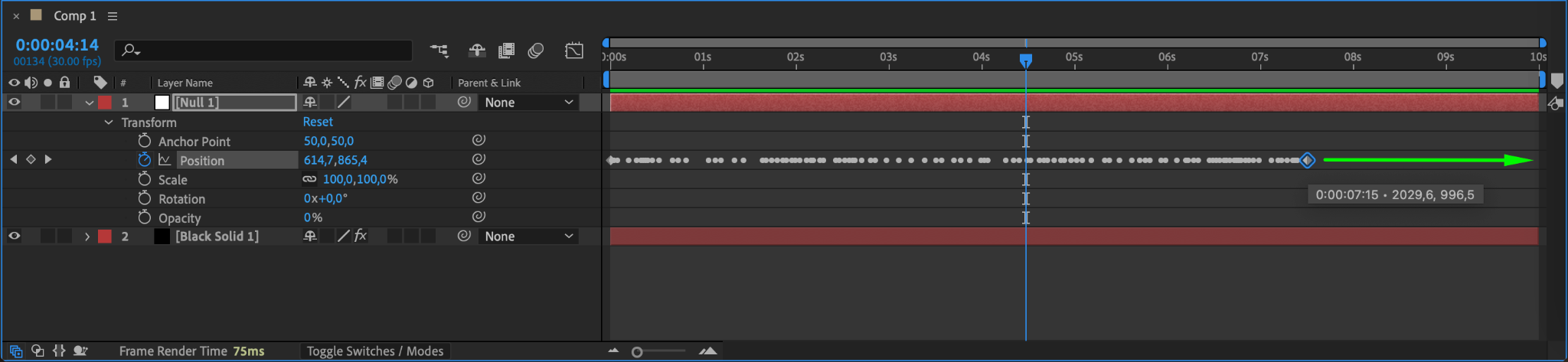Enable Frame Blending for the composition
Image resolution: width=1568 pixels, height=362 pixels.
tap(506, 51)
